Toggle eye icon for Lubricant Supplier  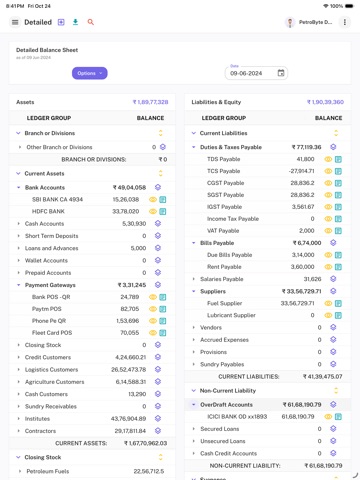click(328, 315)
